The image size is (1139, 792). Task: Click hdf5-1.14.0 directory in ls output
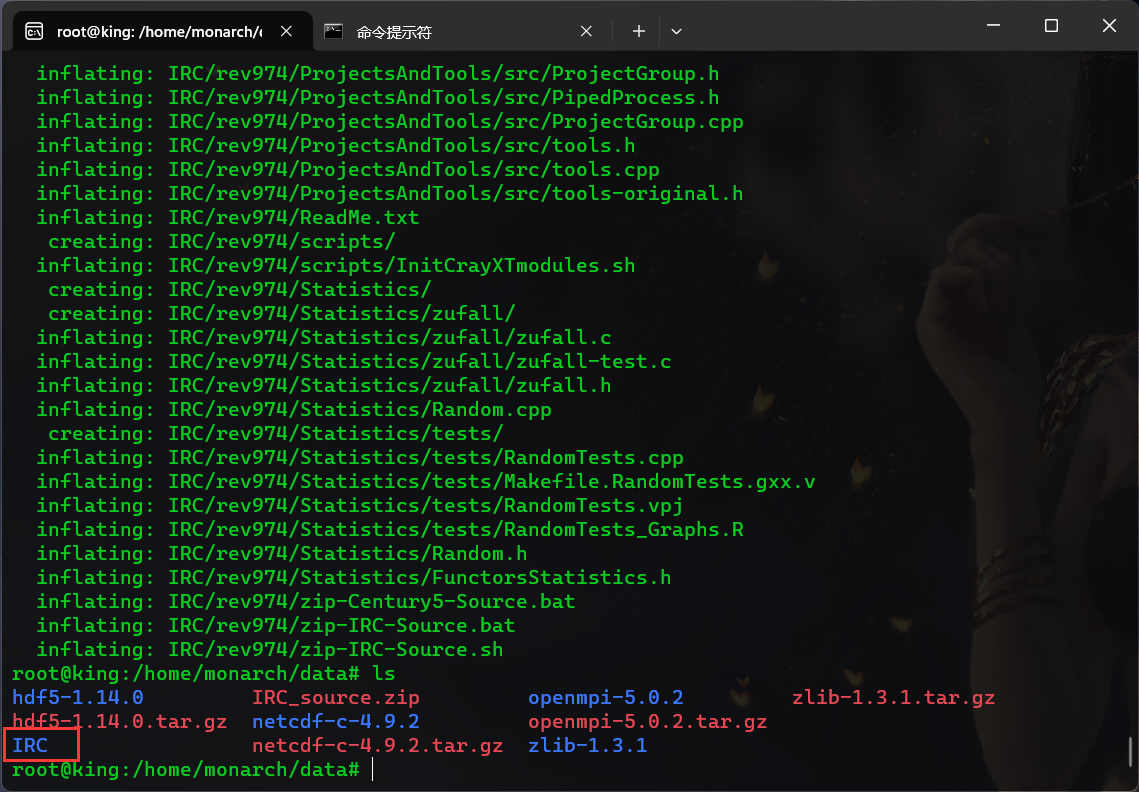tap(78, 698)
